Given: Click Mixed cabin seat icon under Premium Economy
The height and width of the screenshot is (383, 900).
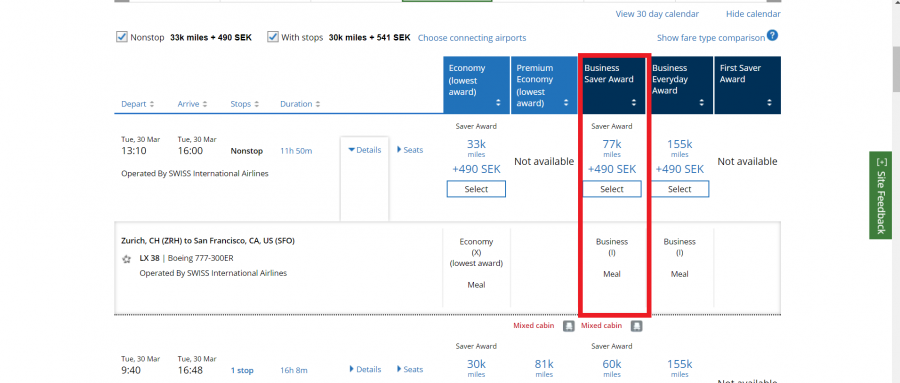Looking at the screenshot, I should click(x=568, y=326).
